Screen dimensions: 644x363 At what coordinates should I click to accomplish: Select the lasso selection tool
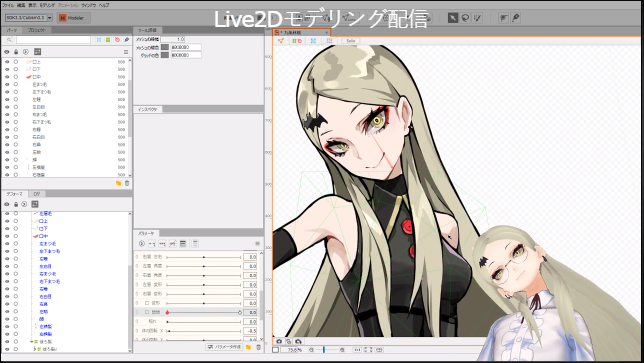[465, 18]
